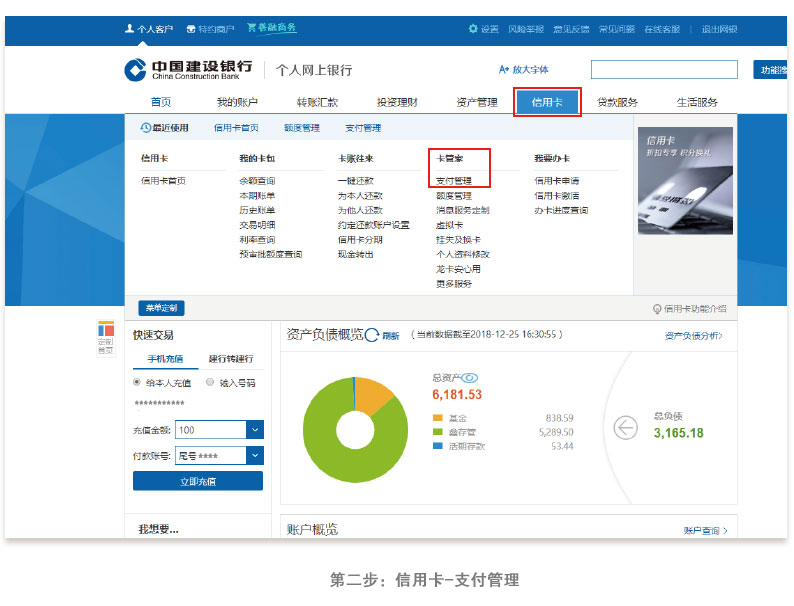
Task: Click the 善融商务 shopping cart icon
Action: click(252, 28)
